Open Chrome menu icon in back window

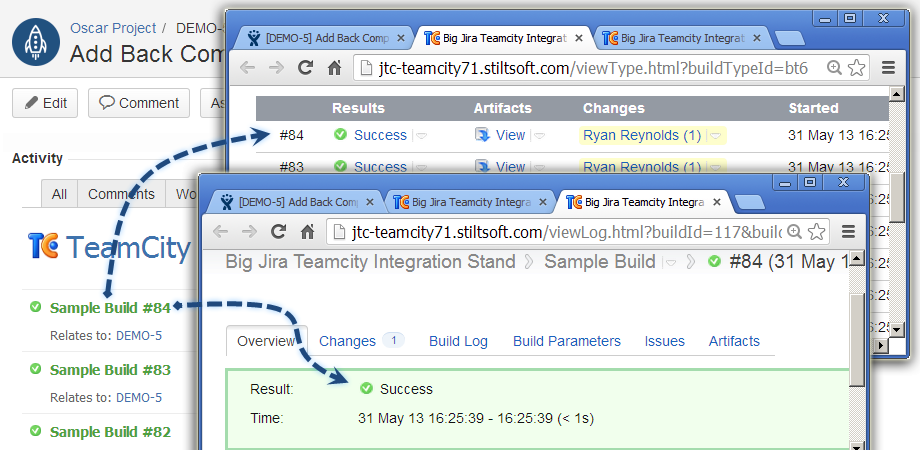888,68
